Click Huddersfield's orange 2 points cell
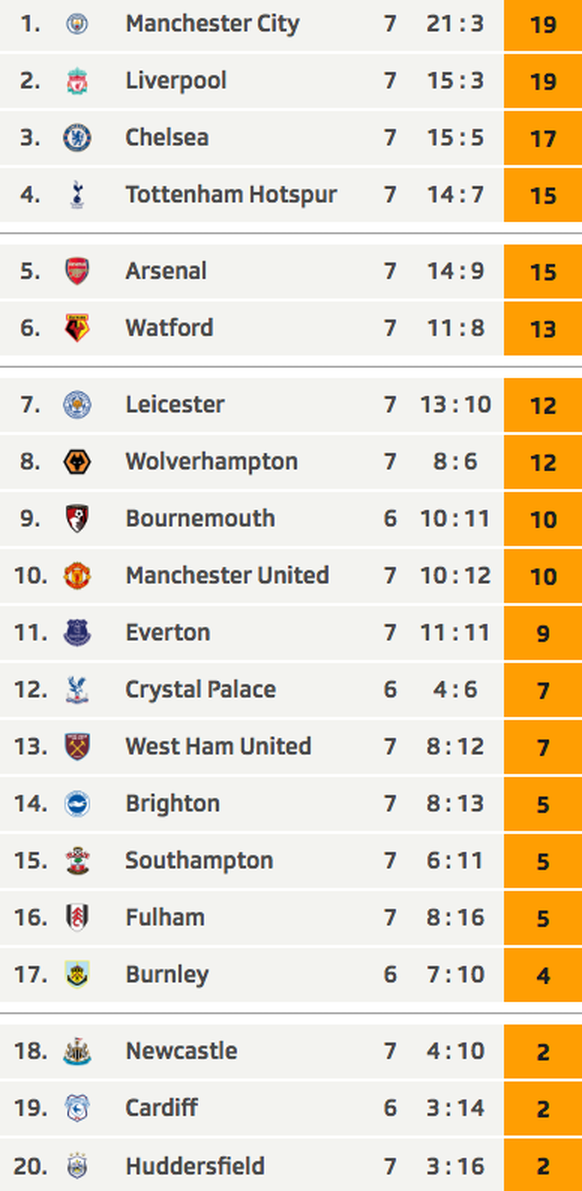582x1191 pixels. [x=542, y=1165]
